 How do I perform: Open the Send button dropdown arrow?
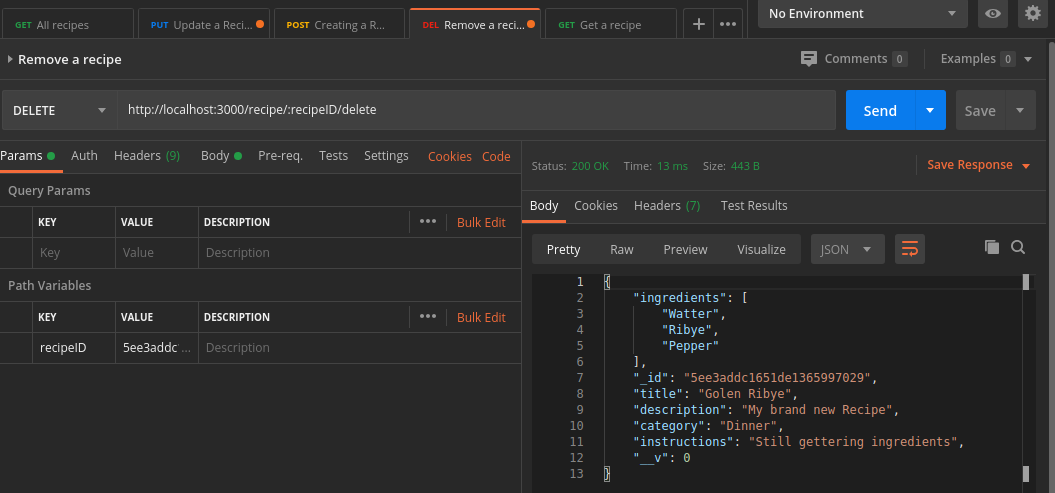931,110
